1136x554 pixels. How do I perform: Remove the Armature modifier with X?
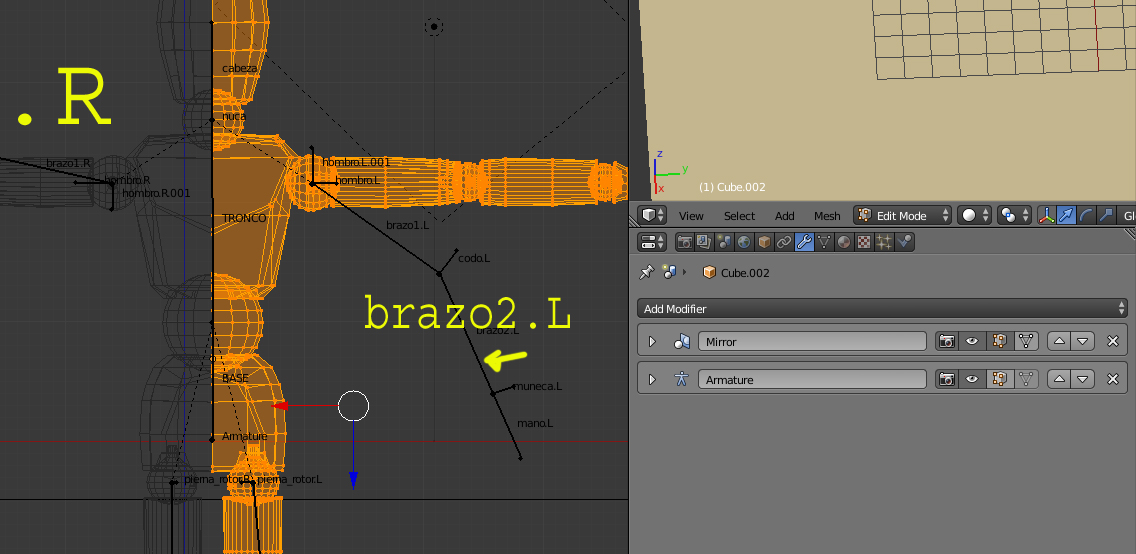(1113, 379)
